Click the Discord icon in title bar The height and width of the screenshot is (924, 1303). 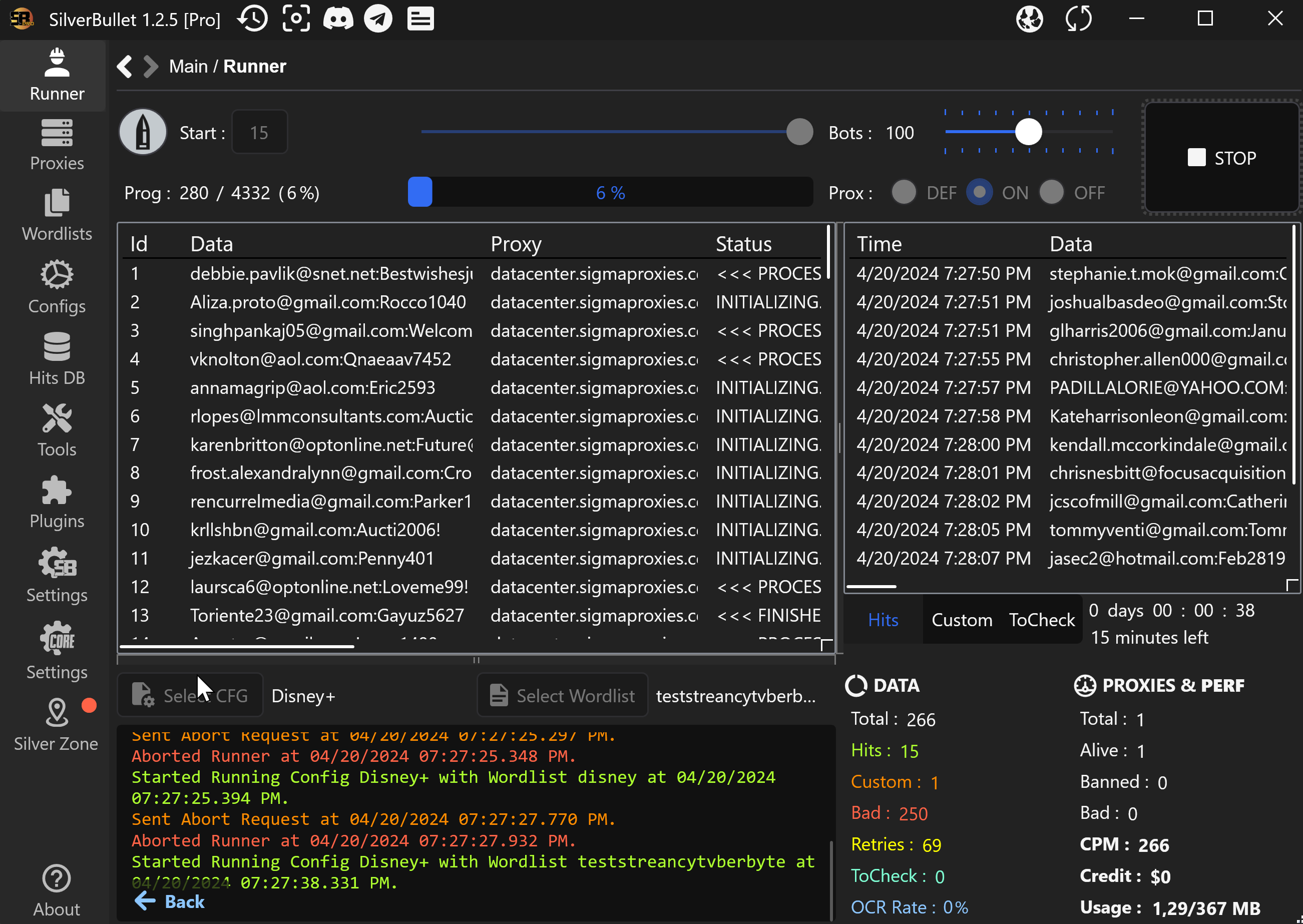click(x=338, y=20)
